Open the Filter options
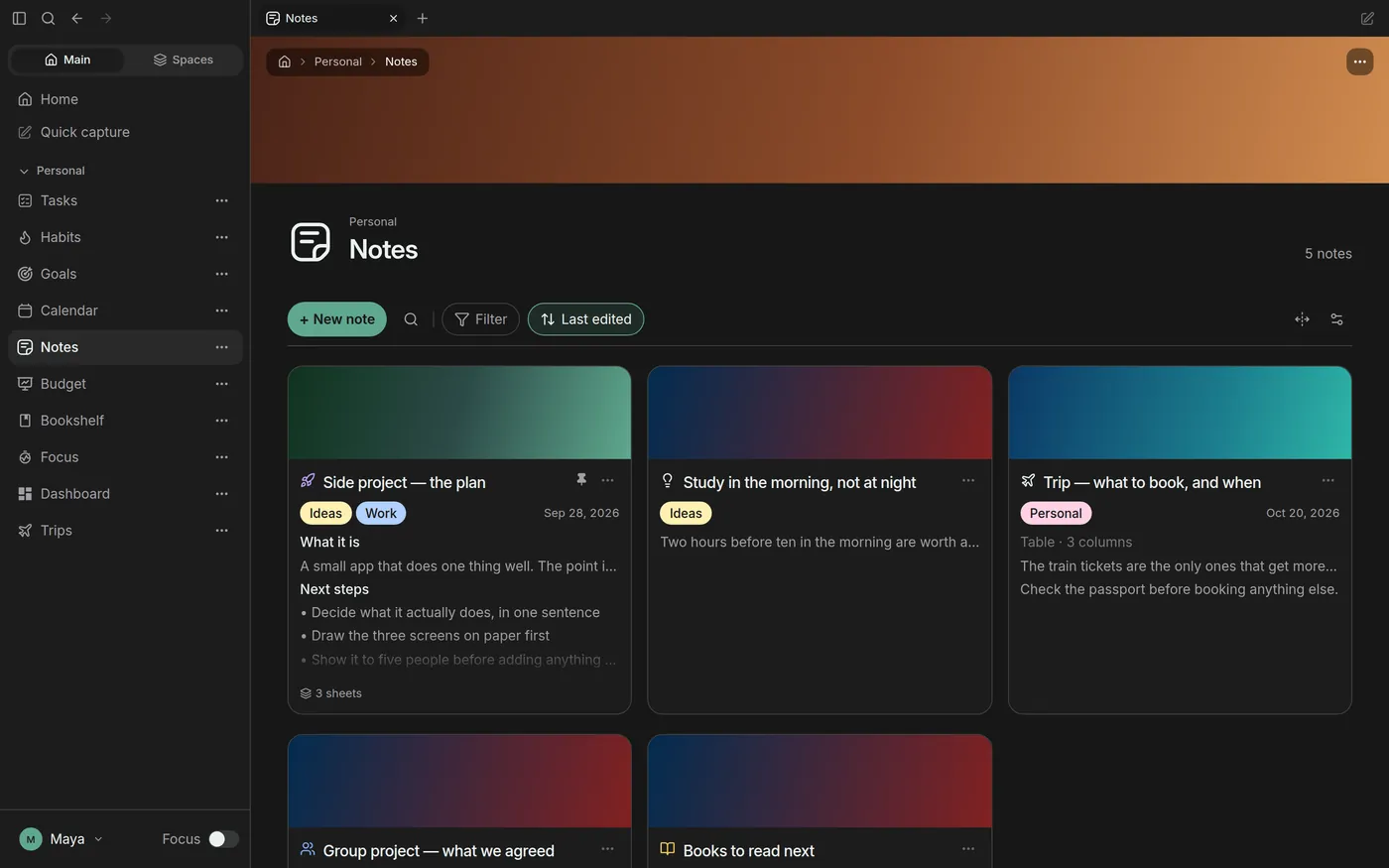Screen dimensions: 1389x868 coord(480,319)
